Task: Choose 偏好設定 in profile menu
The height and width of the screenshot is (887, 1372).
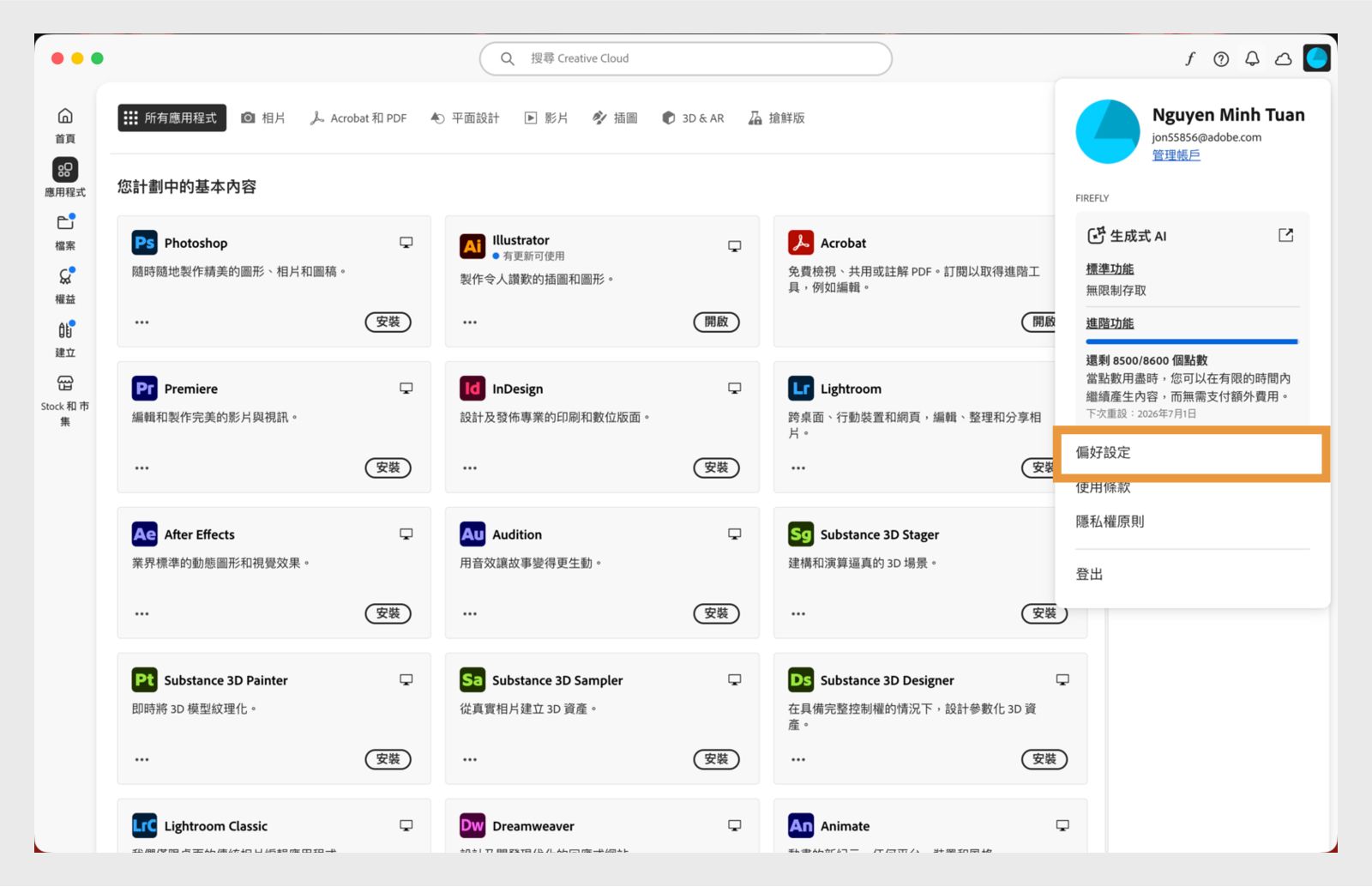Action: click(x=1192, y=453)
